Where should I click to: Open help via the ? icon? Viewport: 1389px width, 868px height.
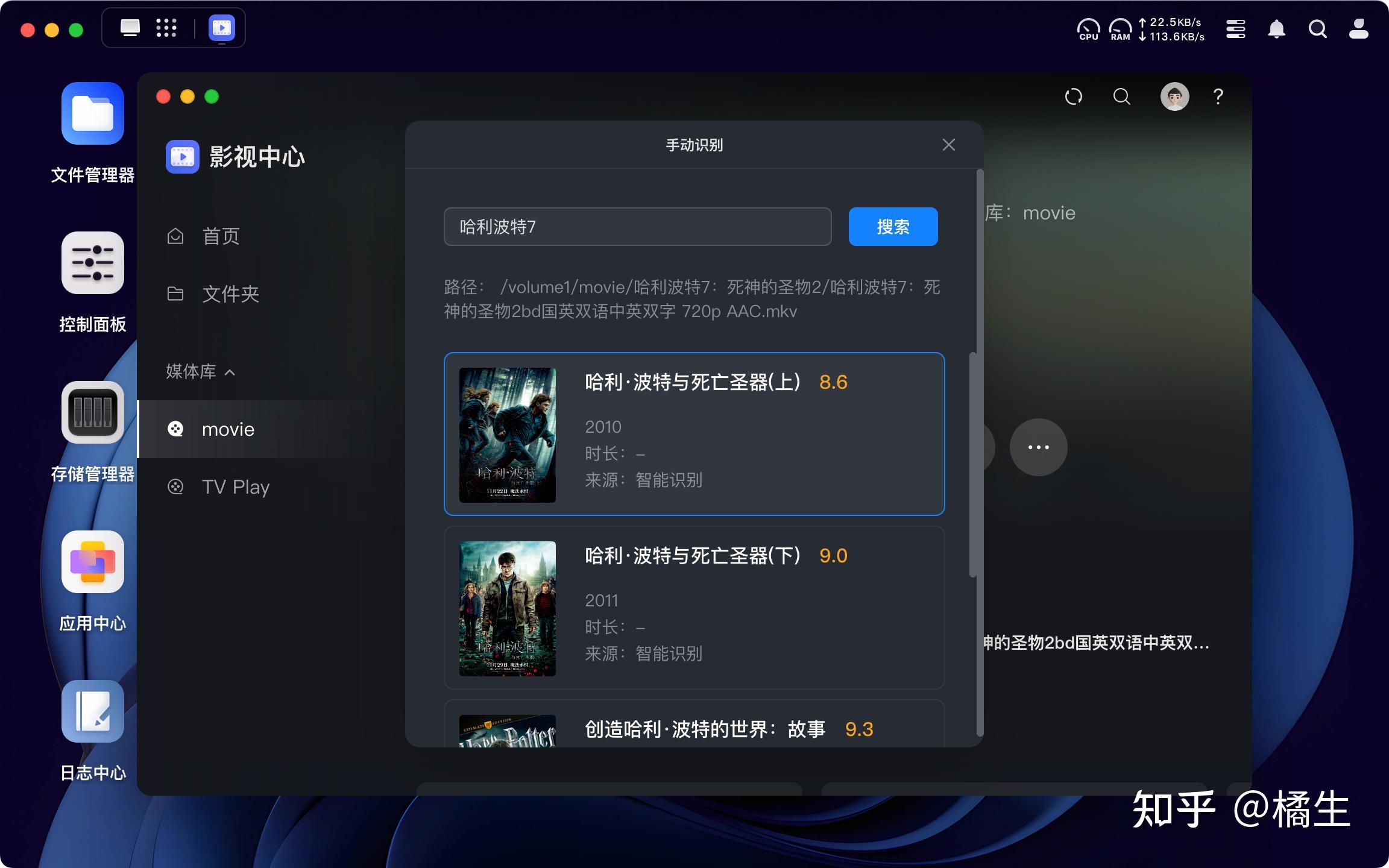pos(1218,96)
